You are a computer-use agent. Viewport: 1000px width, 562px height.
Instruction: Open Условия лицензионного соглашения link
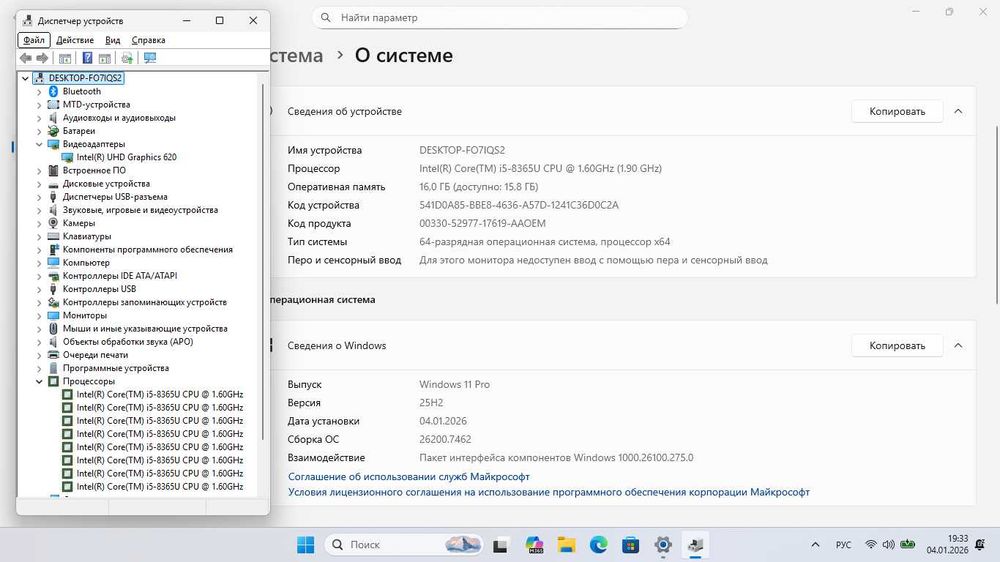click(x=548, y=492)
